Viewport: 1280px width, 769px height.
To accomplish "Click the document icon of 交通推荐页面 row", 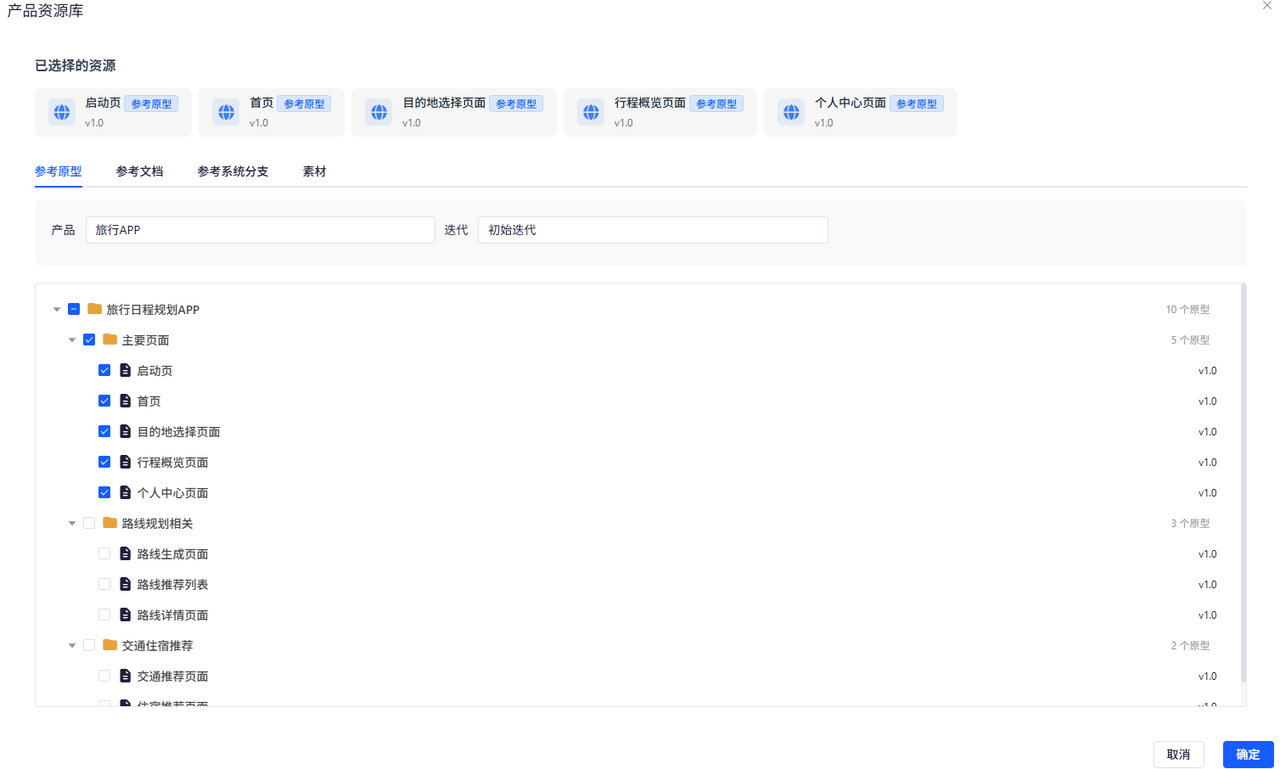I will [x=125, y=676].
